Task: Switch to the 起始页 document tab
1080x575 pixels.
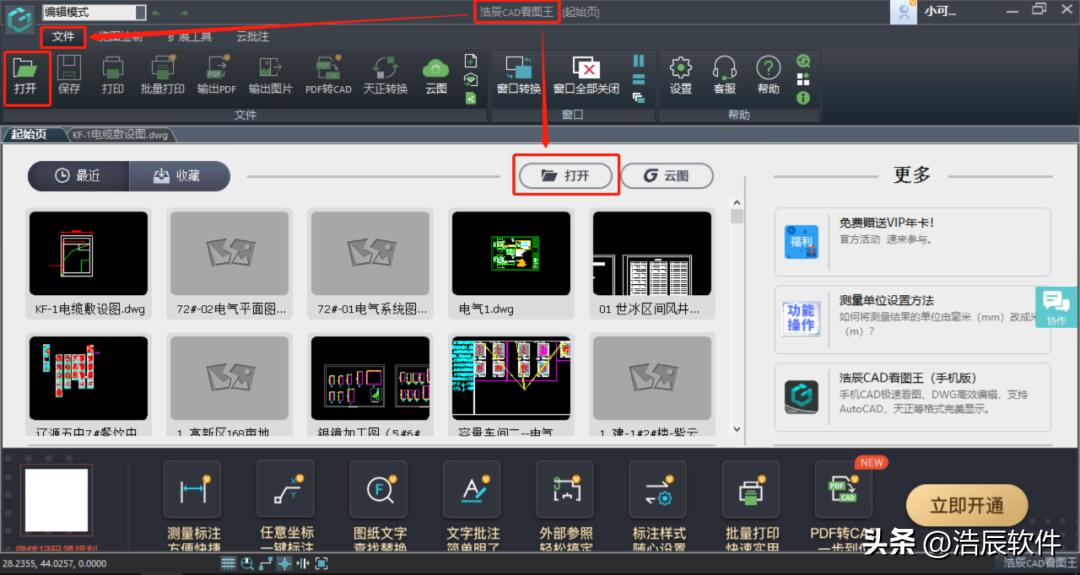Action: [29, 134]
